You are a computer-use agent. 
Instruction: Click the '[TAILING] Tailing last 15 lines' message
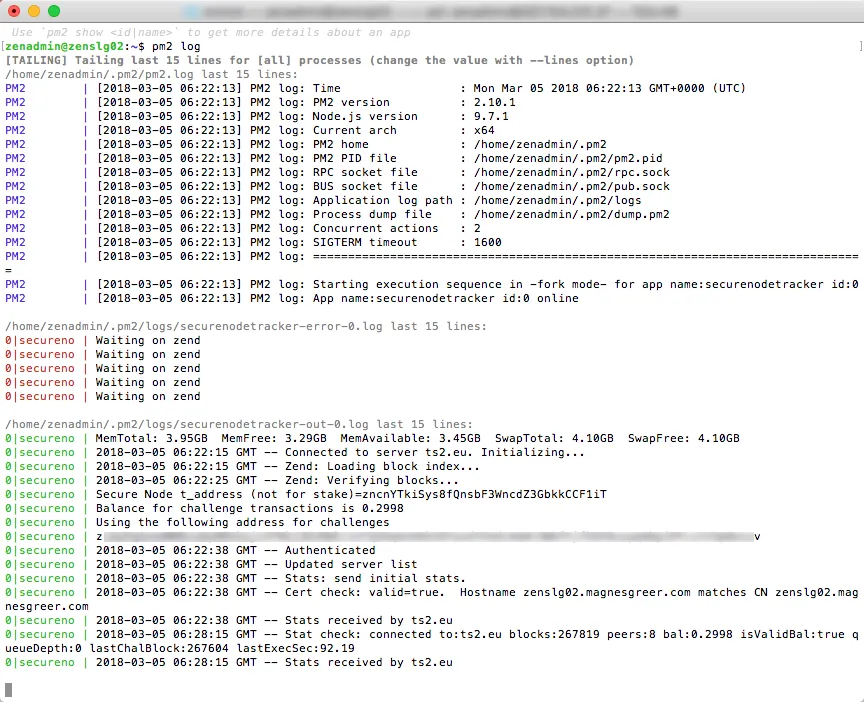[320, 60]
